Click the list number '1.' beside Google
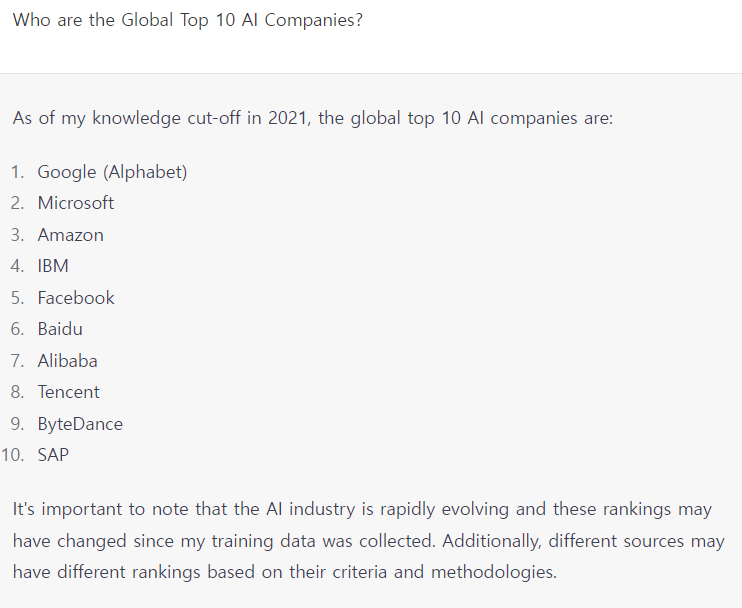The image size is (742, 608). click(18, 172)
